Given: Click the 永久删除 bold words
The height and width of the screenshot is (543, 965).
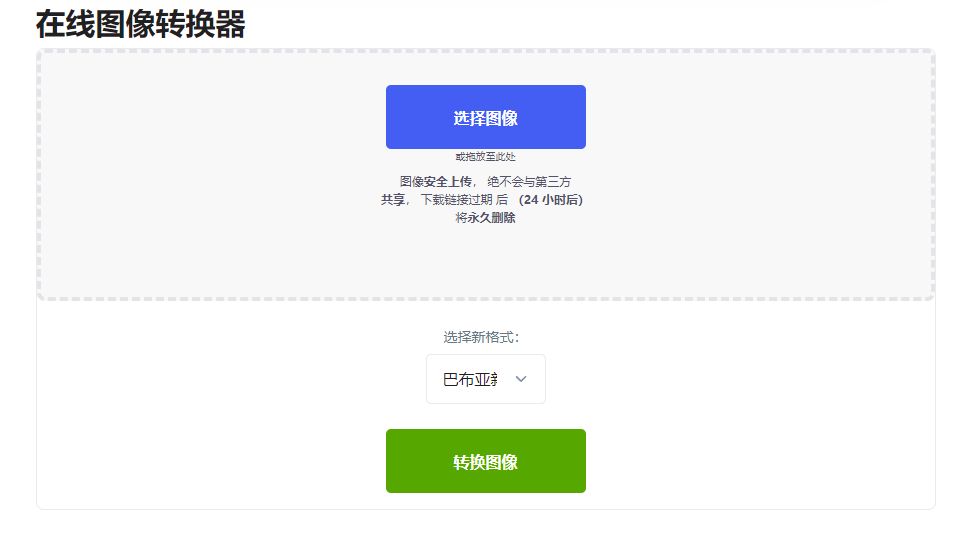Looking at the screenshot, I should [492, 218].
